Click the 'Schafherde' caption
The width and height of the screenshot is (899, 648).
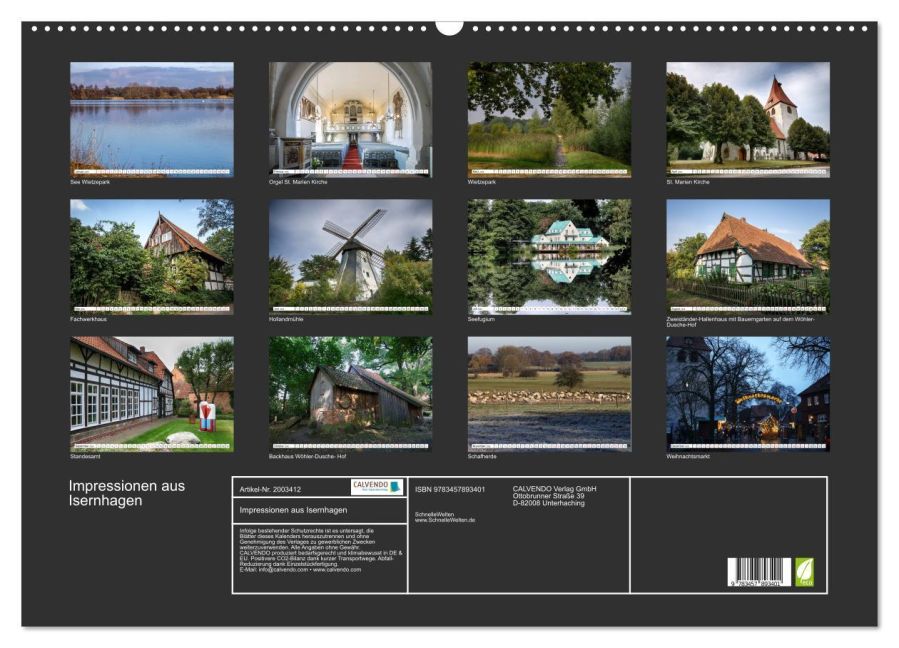[x=482, y=456]
